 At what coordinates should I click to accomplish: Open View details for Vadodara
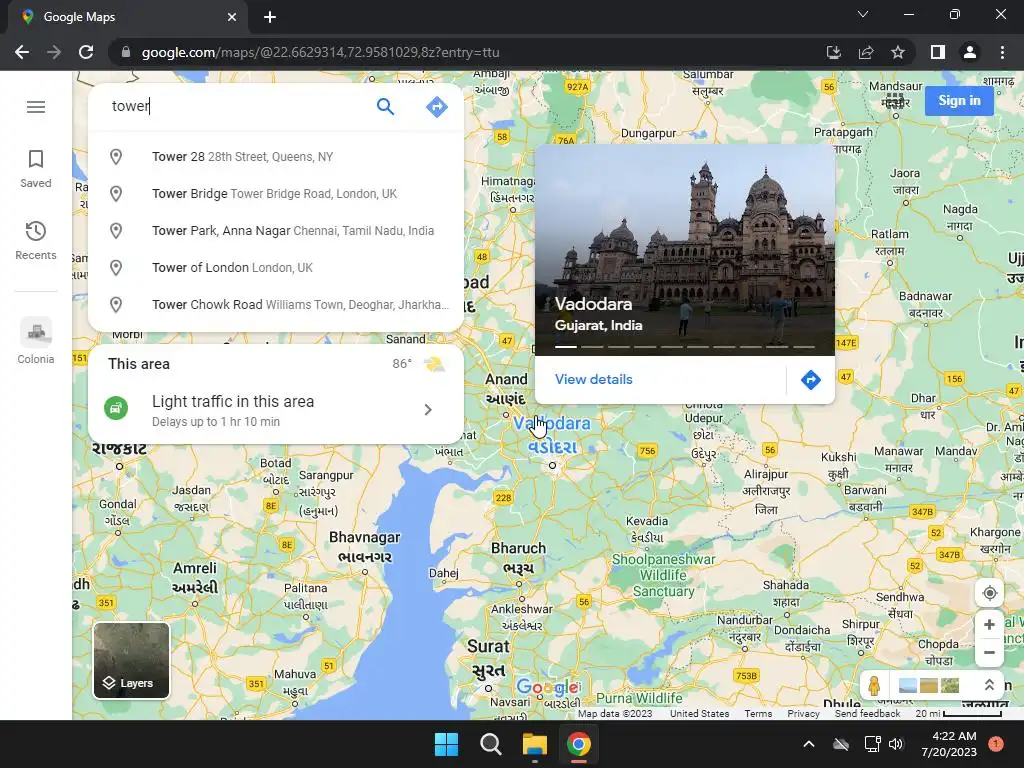click(594, 379)
